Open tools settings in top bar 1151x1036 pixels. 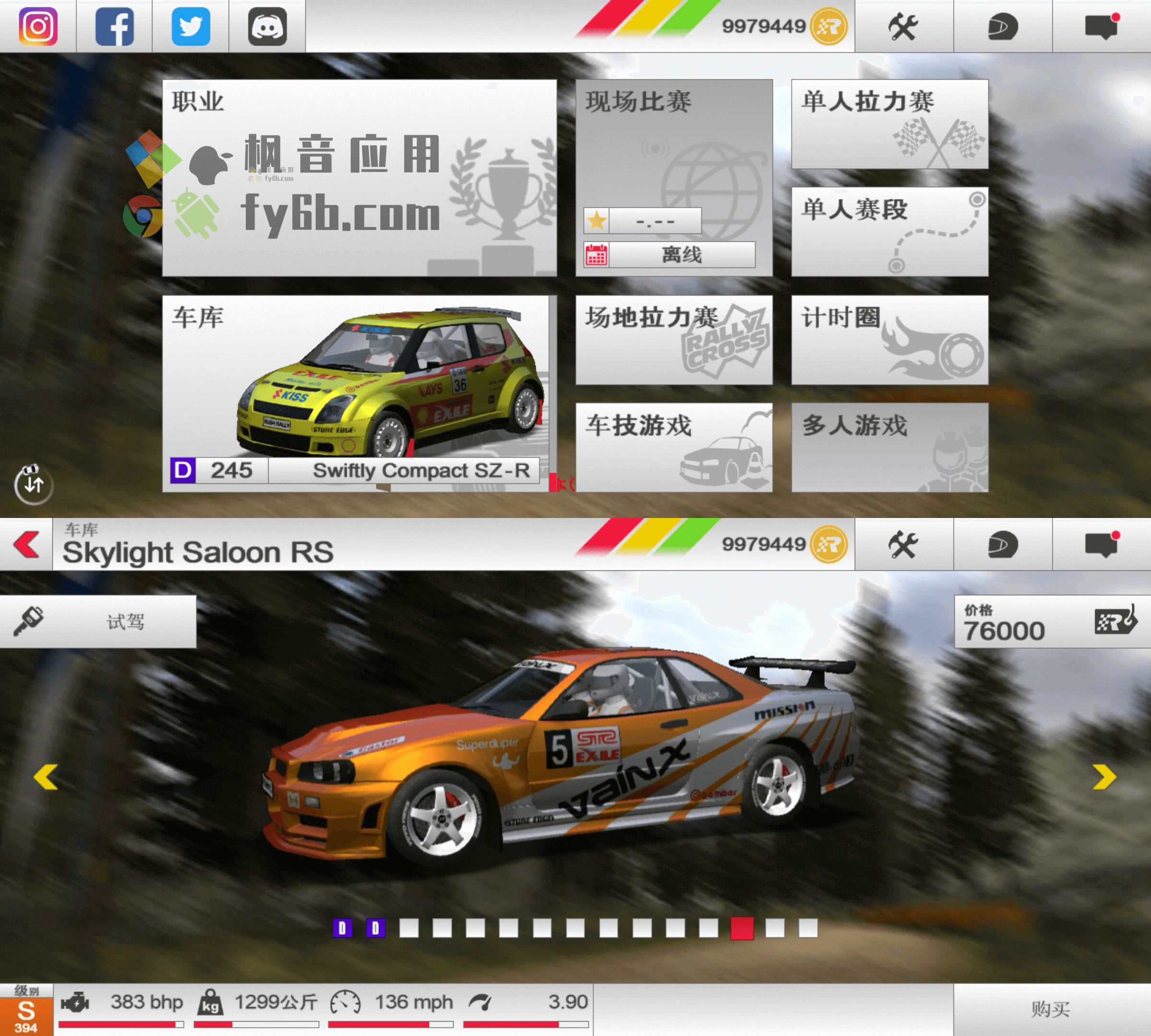(904, 26)
